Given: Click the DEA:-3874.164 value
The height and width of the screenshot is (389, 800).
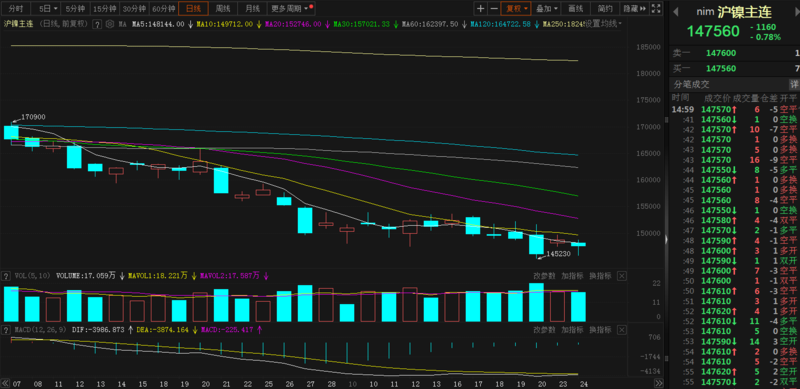Looking at the screenshot, I should click(x=163, y=330).
